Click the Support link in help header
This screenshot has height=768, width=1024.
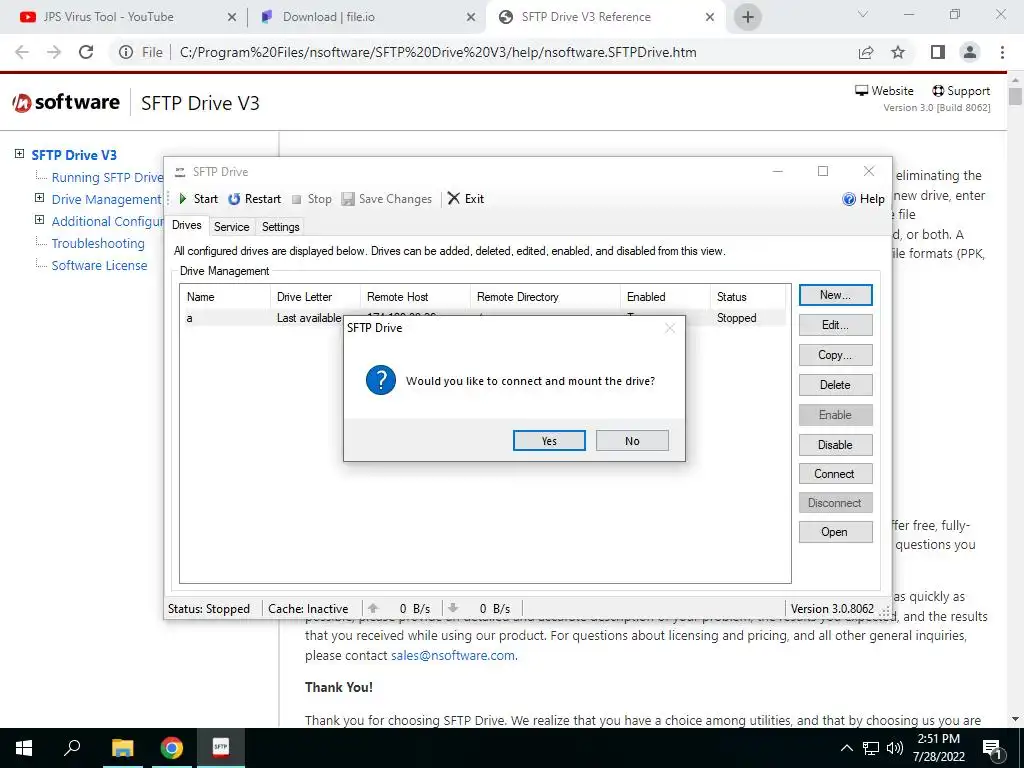click(961, 91)
